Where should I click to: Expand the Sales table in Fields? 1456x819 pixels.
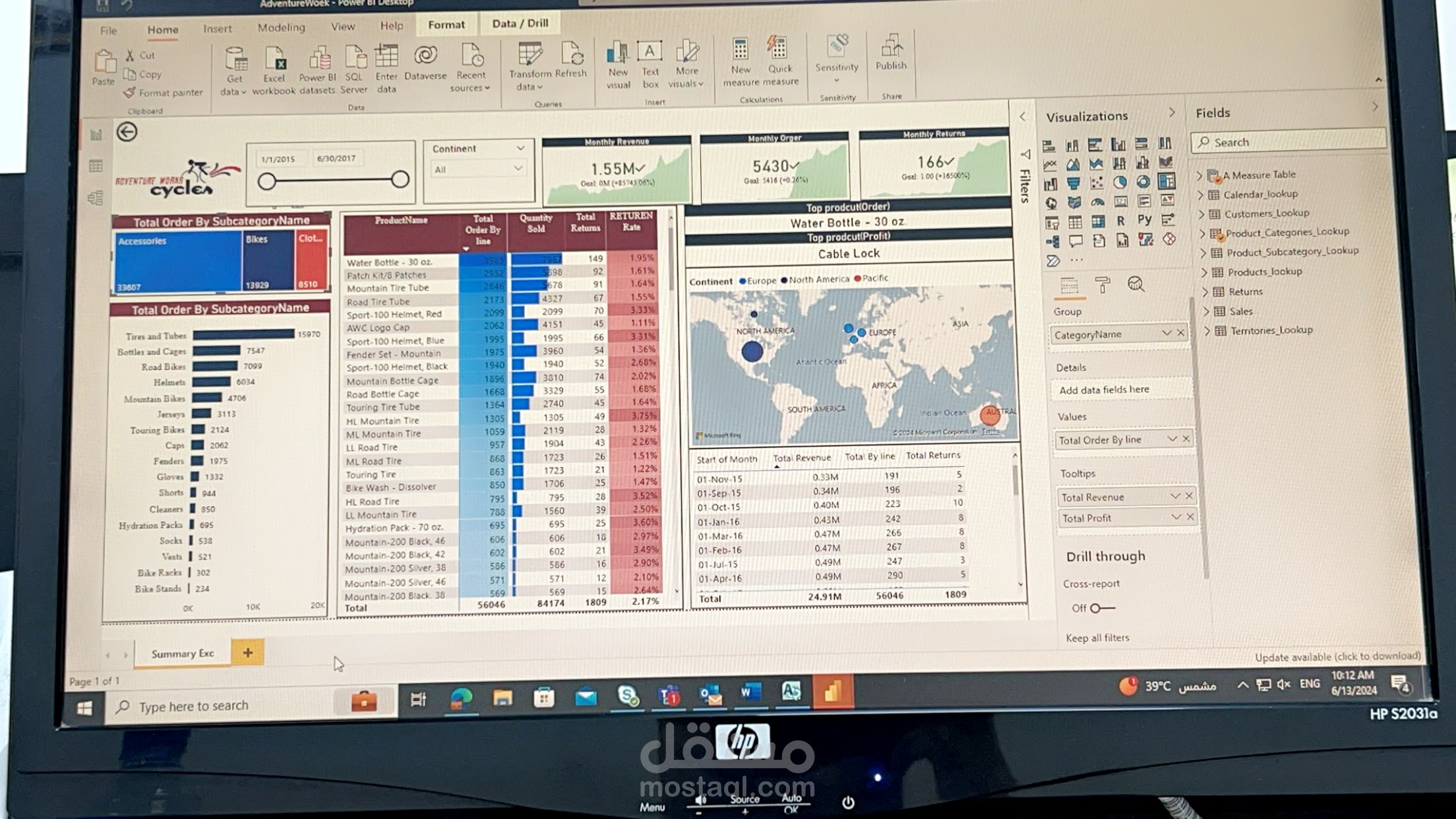coord(1206,311)
